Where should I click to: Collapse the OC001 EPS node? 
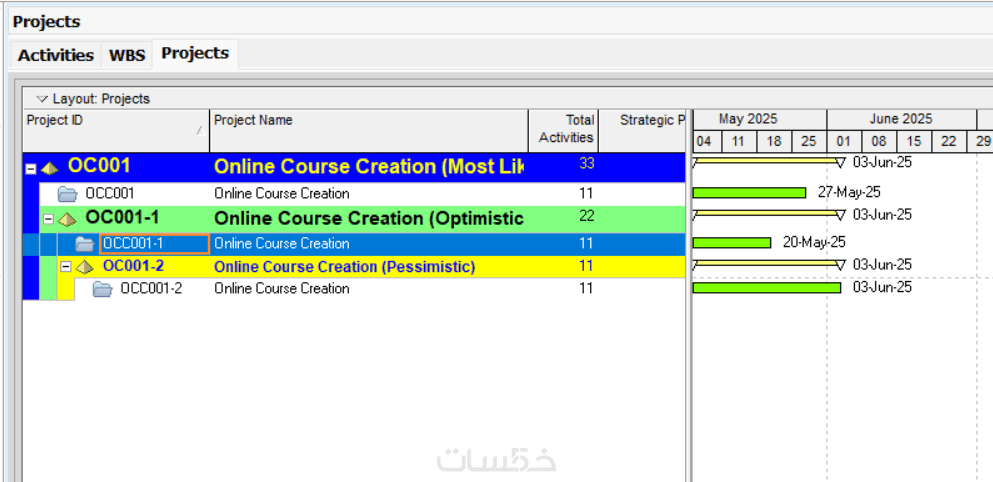(x=30, y=169)
